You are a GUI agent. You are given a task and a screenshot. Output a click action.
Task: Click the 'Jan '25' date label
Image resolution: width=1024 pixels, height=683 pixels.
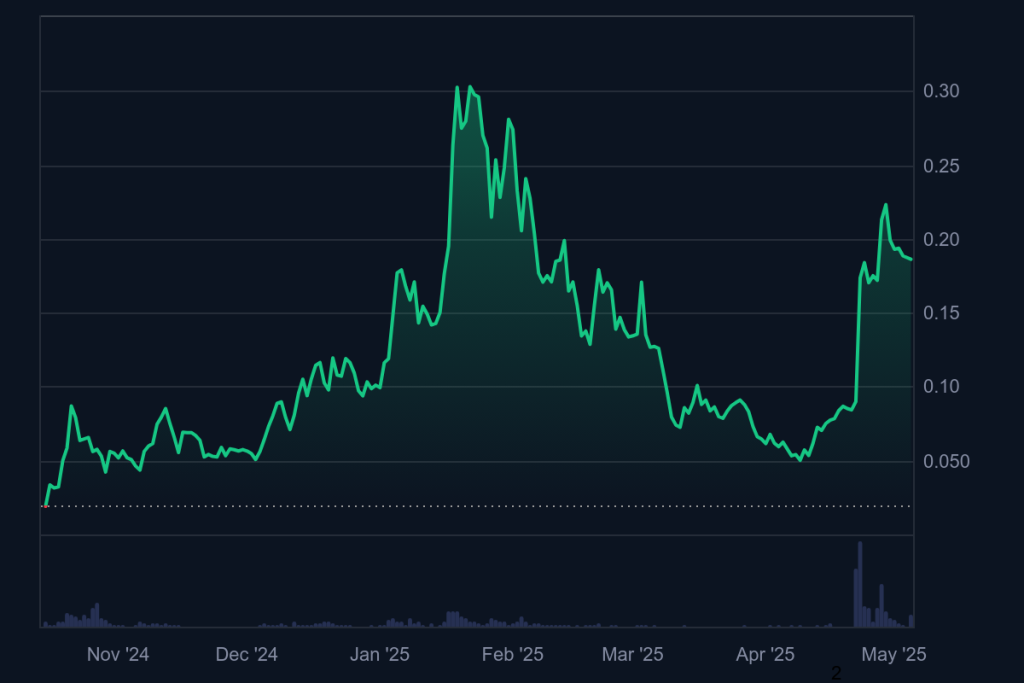(379, 654)
